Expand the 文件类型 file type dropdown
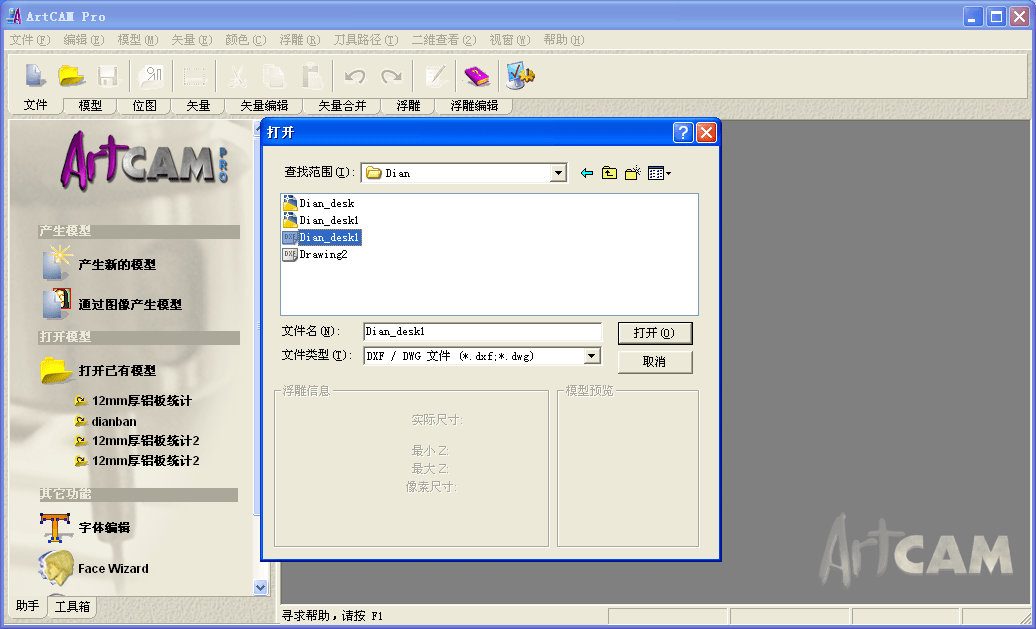The image size is (1036, 629). (x=592, y=356)
